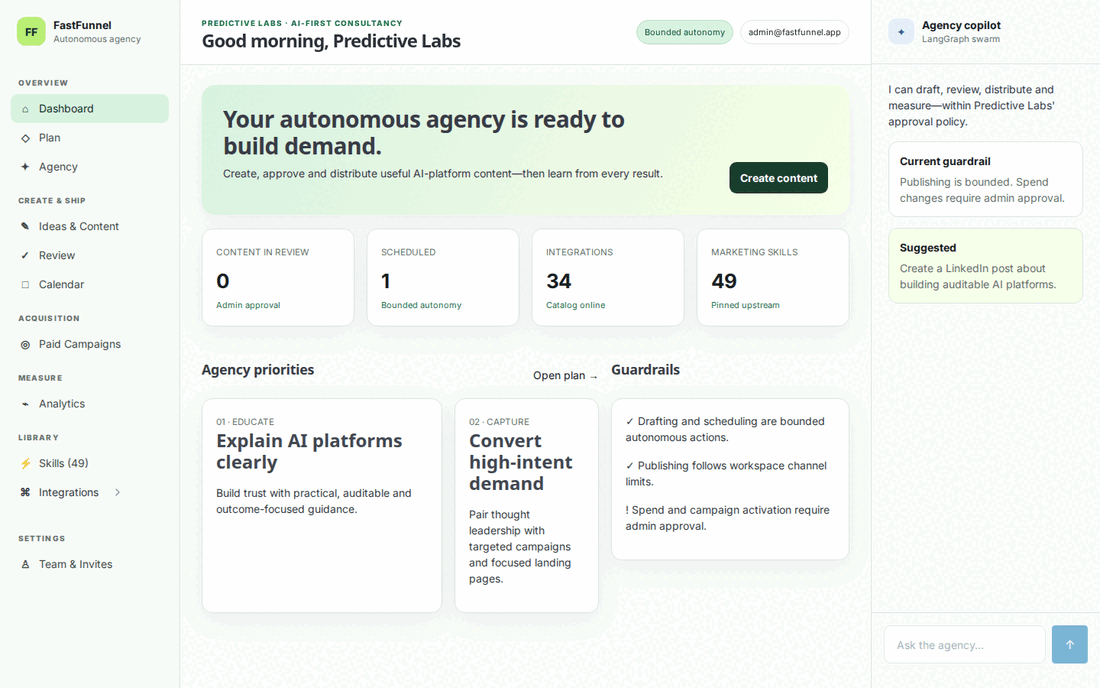
Task: Navigate to Ideas & Content
Action: (x=90, y=227)
